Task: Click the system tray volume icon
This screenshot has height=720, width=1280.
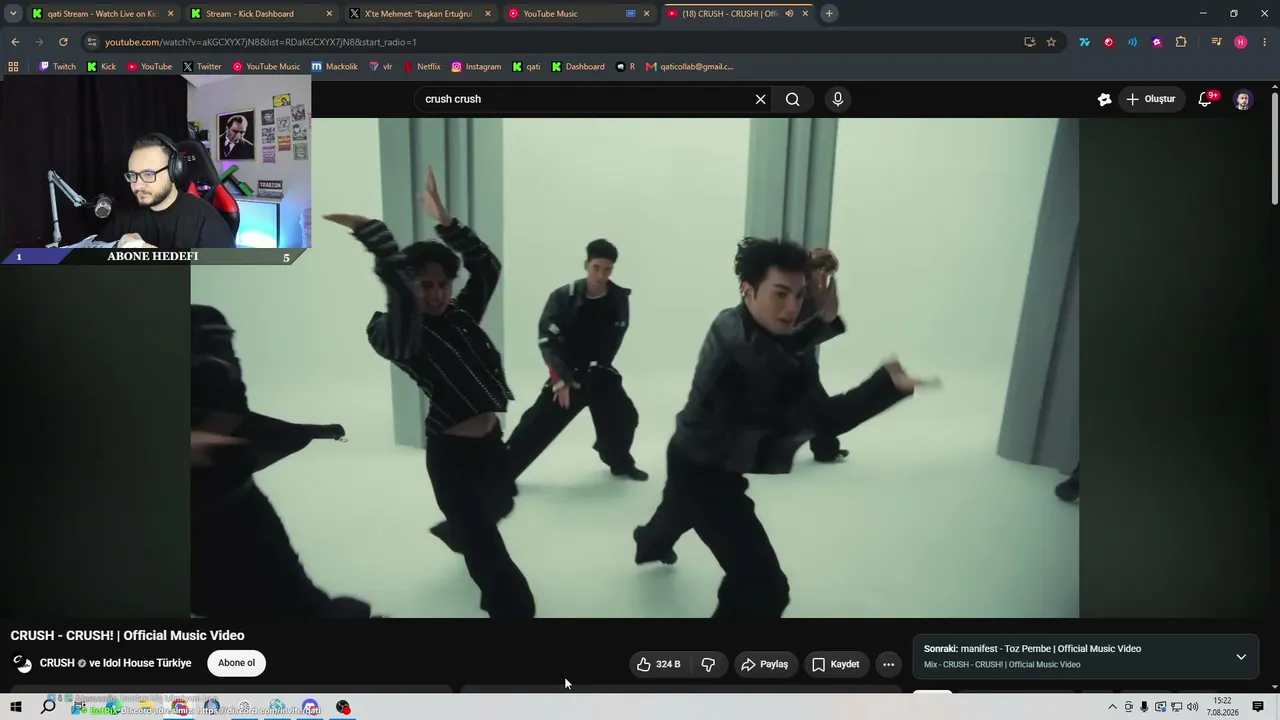Action: 1192,707
